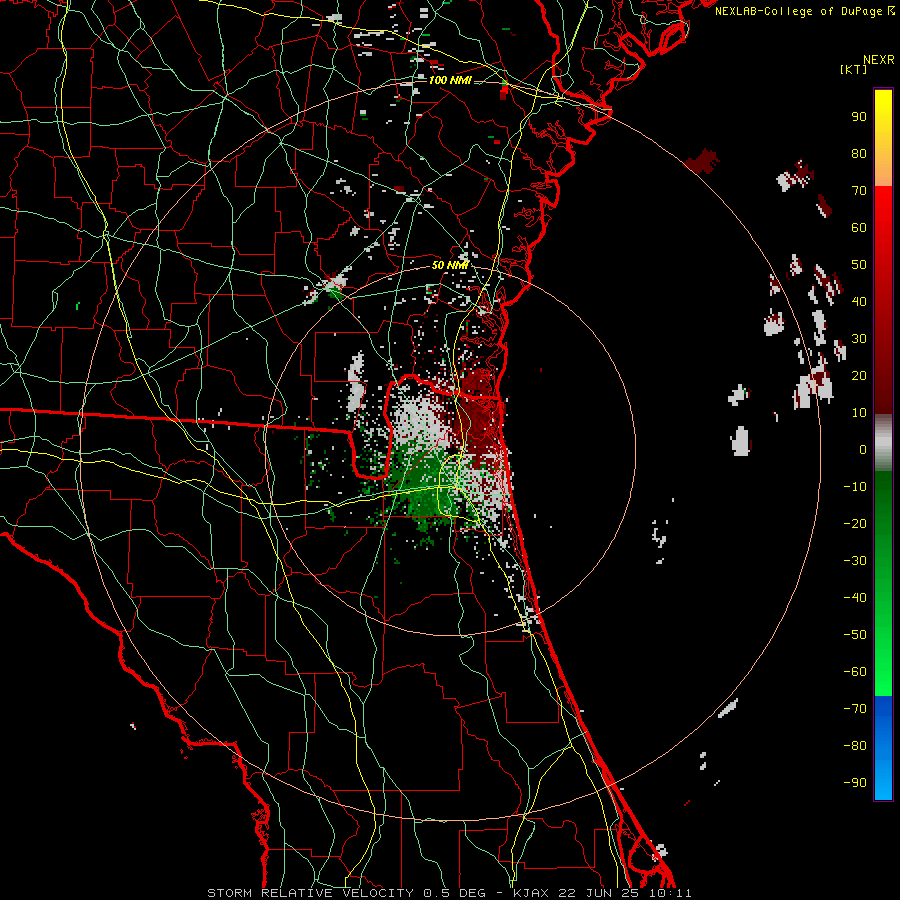The image size is (900, 900).
Task: Select the -70 value on the velocity scale
Action: point(855,709)
